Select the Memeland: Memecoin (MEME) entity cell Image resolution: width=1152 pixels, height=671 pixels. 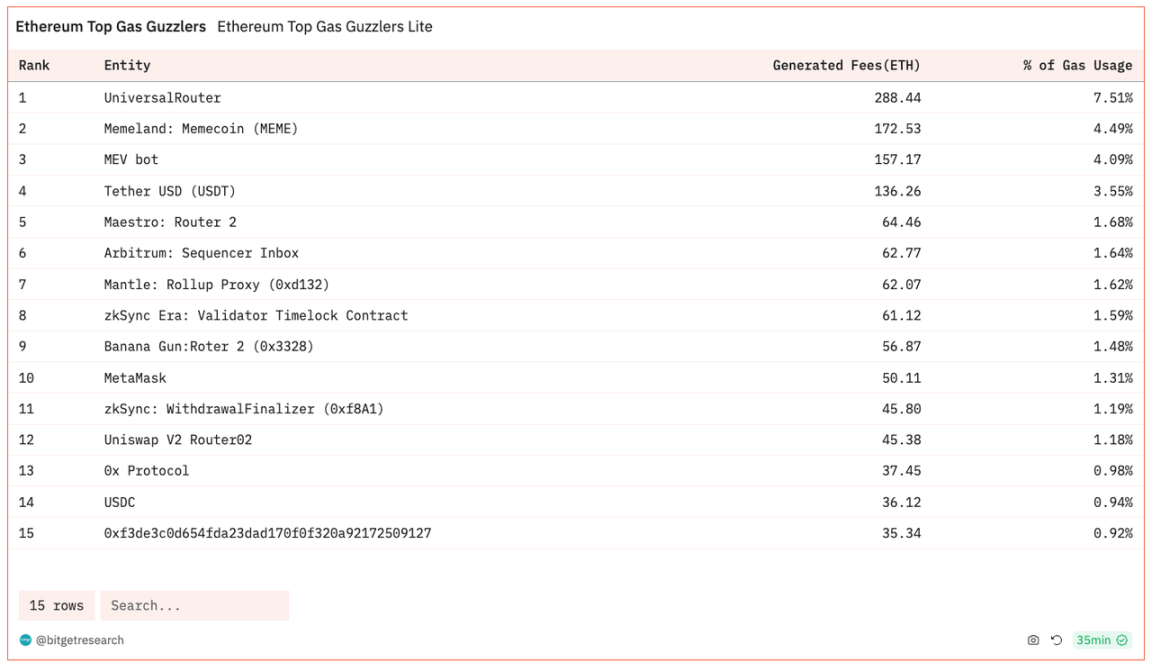click(x=200, y=129)
